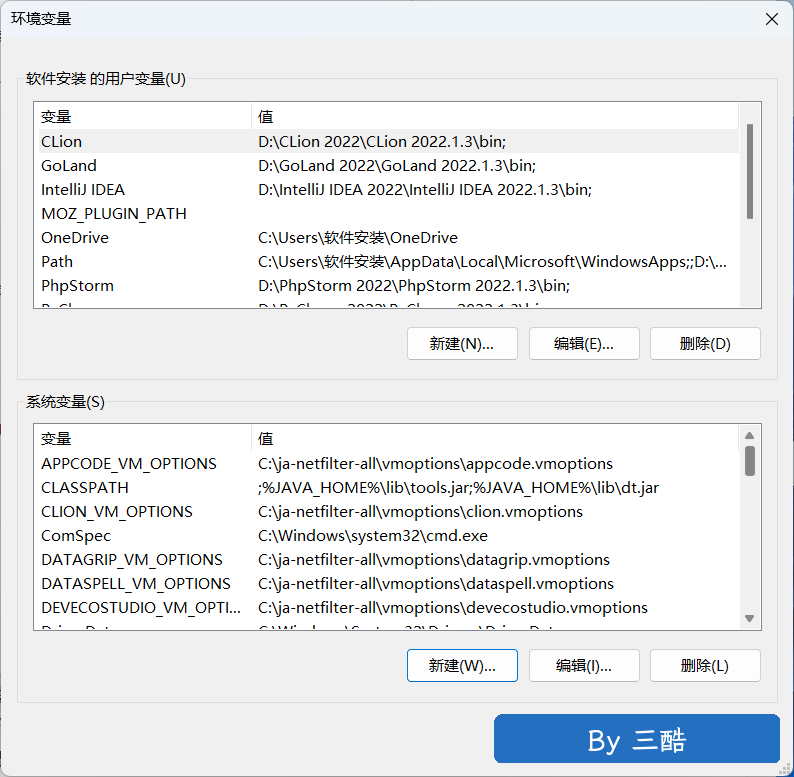Select the ComSpec system variable

pos(388,536)
